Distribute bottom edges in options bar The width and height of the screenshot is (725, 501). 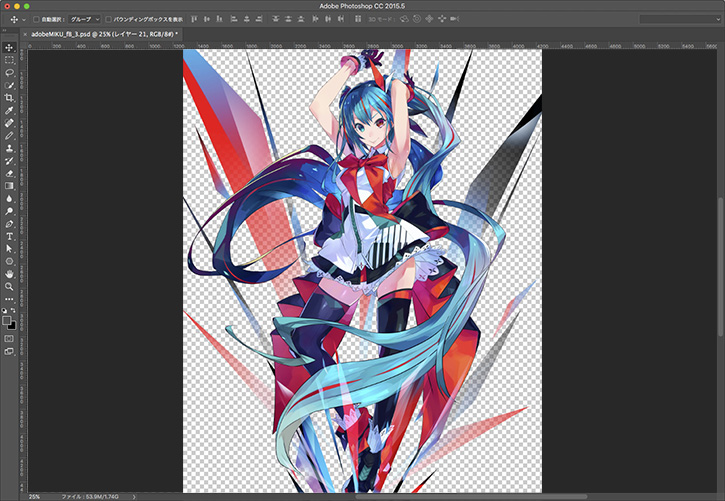point(301,19)
